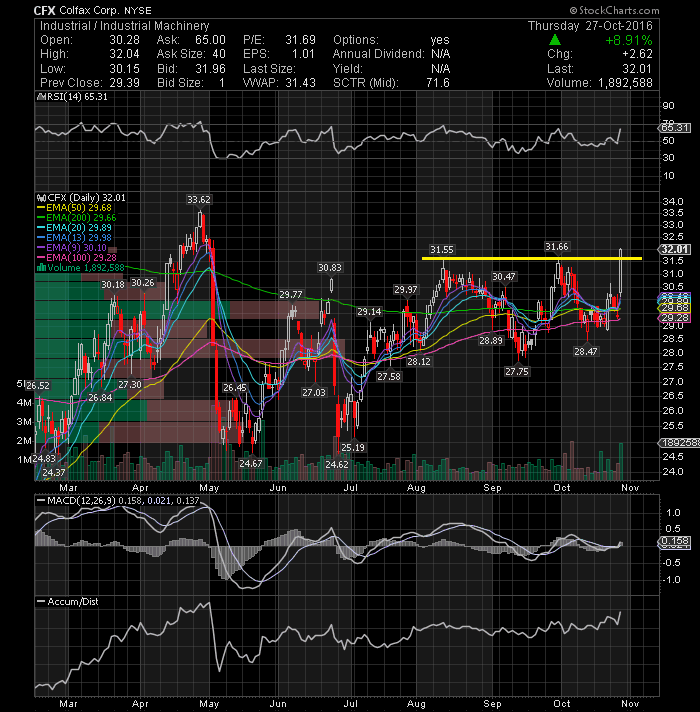
Task: Click the candlestick icon beside CFX (Daily)
Action: click(x=41, y=198)
